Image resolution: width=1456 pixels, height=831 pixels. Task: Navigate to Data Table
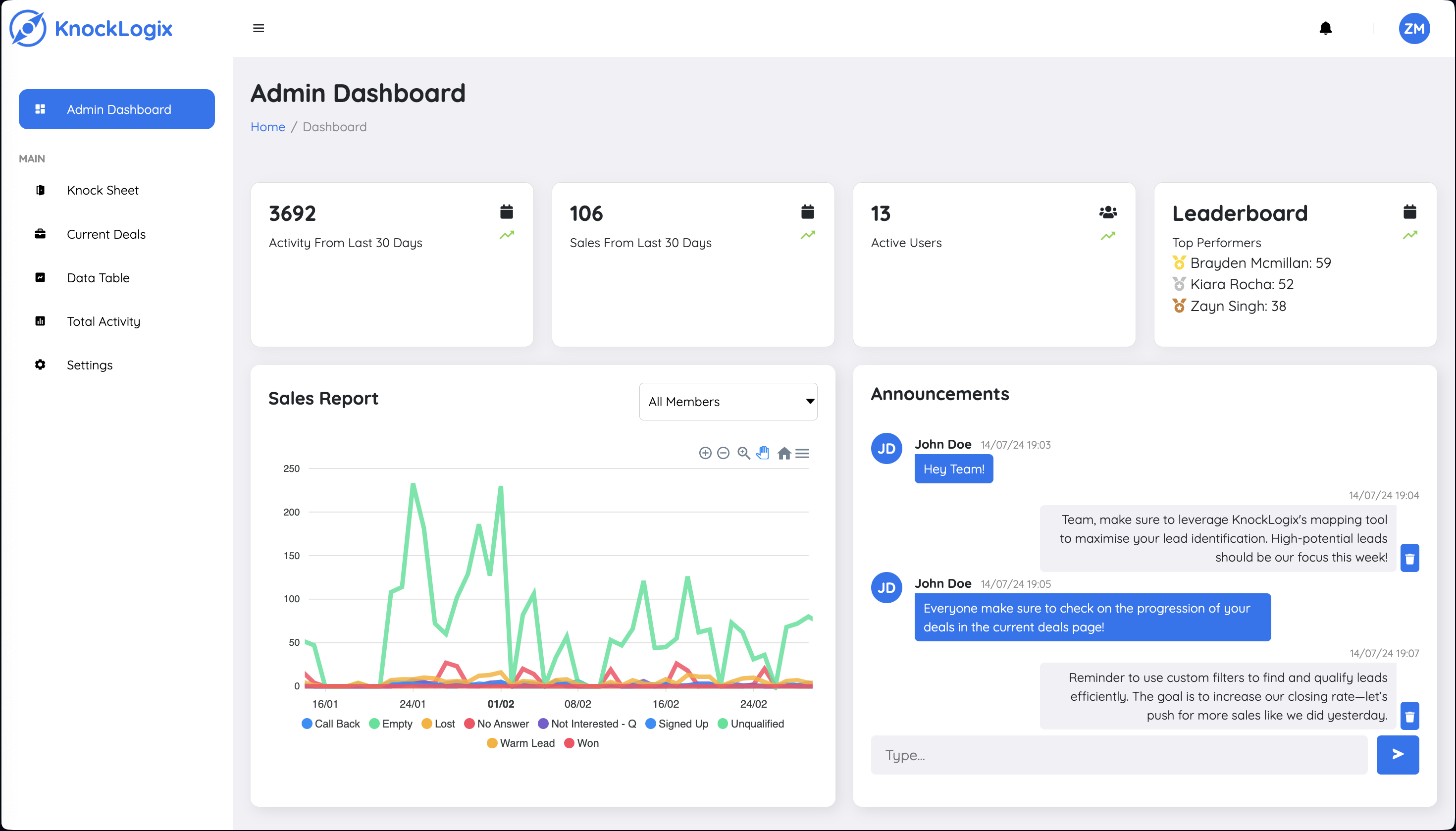(x=98, y=277)
